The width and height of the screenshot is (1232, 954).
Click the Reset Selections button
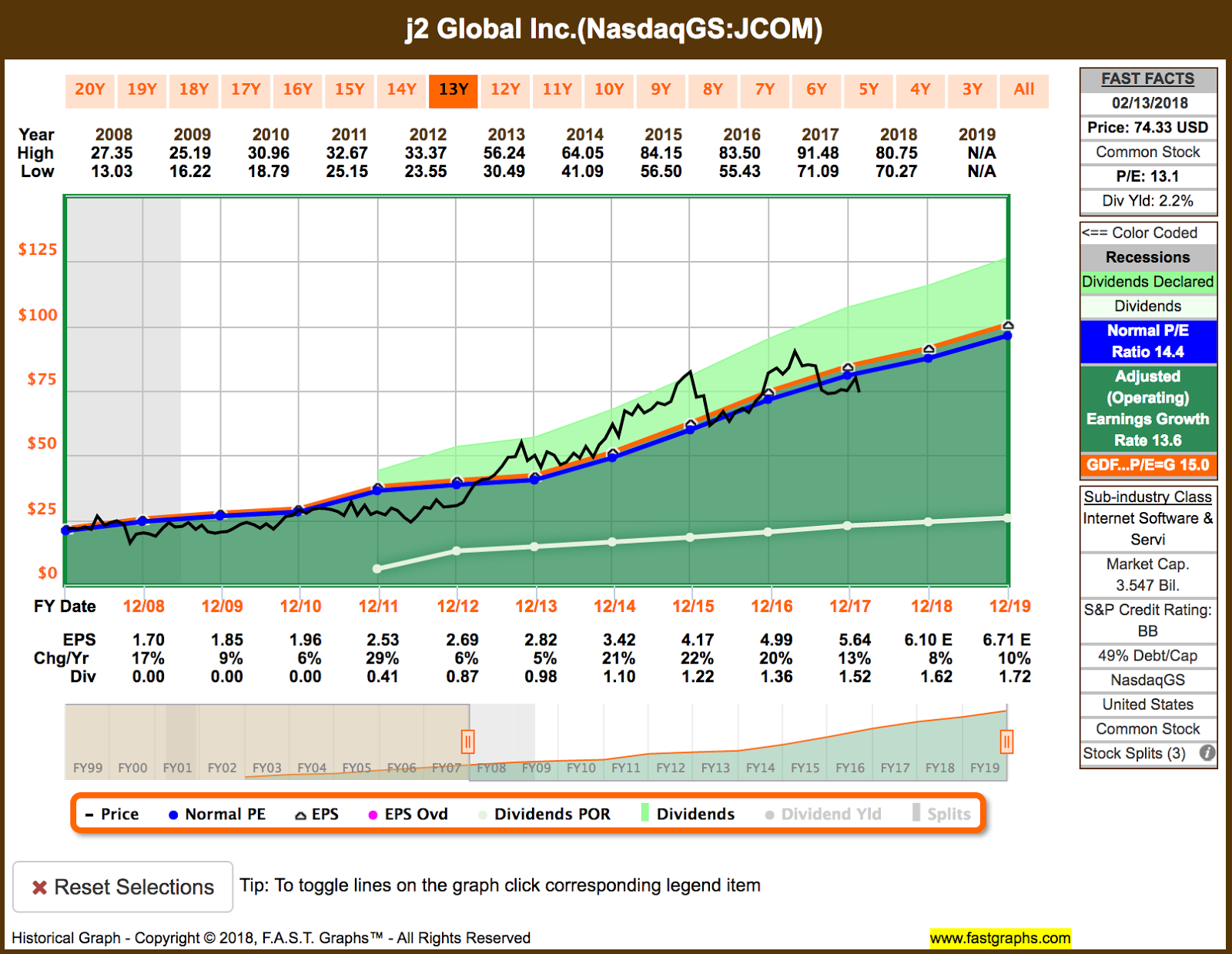click(x=123, y=887)
